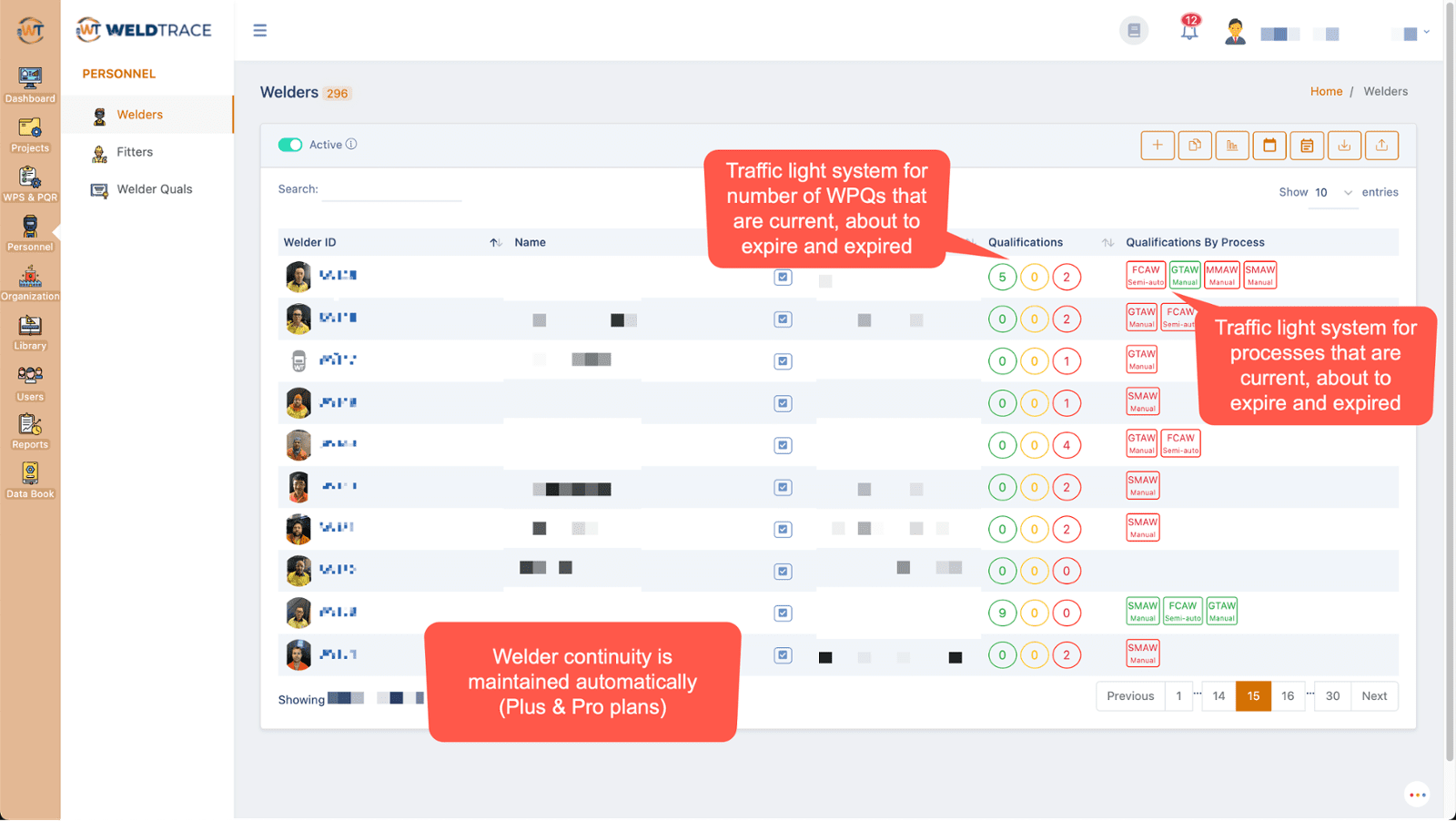Open Library in left sidebar
The width and height of the screenshot is (1456, 821).
pos(30,332)
